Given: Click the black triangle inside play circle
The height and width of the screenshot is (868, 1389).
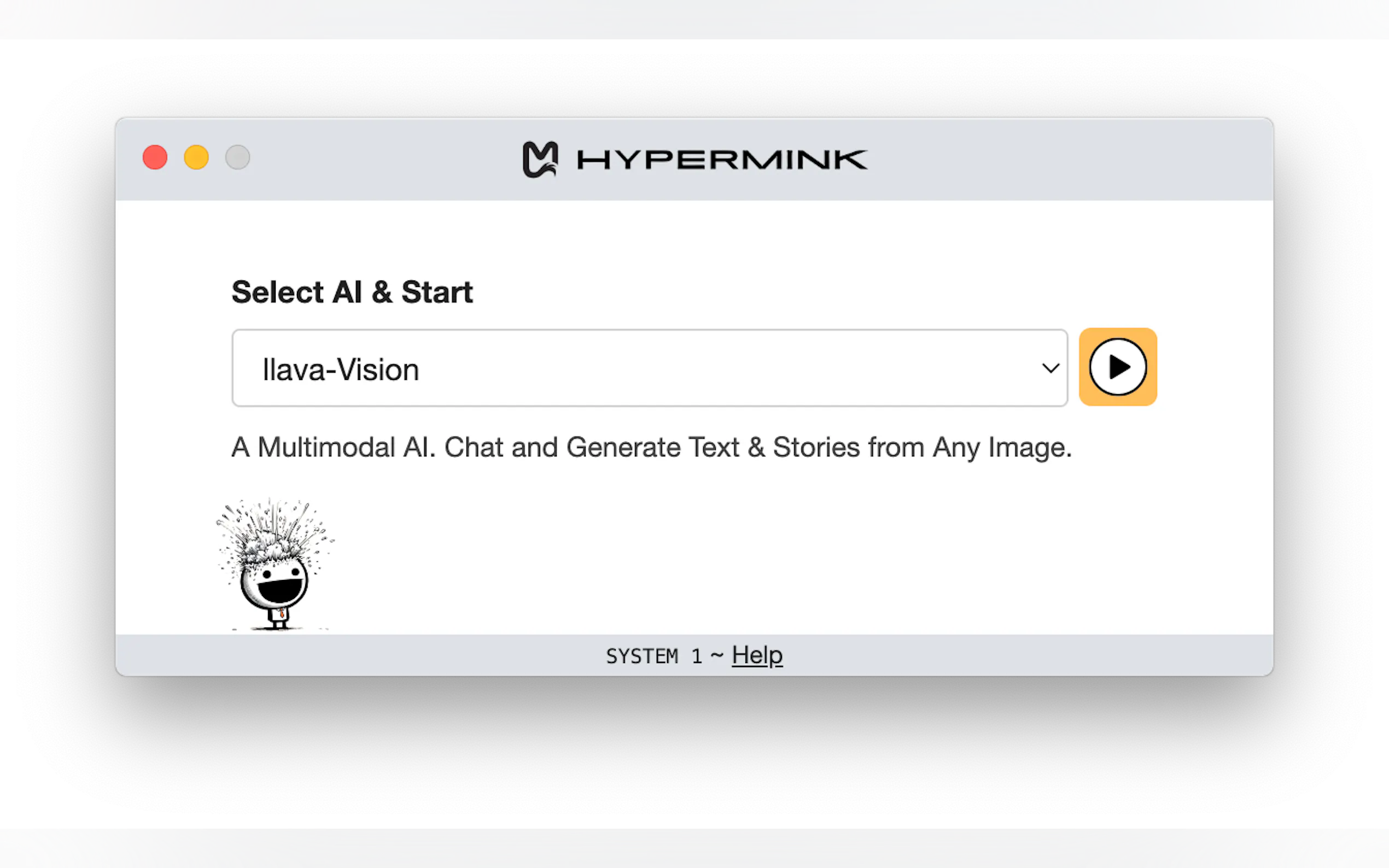Looking at the screenshot, I should tap(1120, 367).
